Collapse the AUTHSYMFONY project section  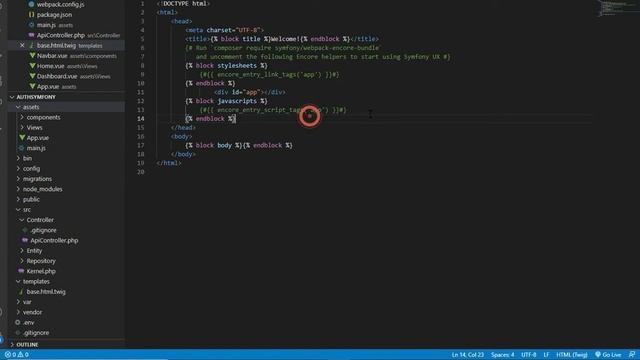36,97
